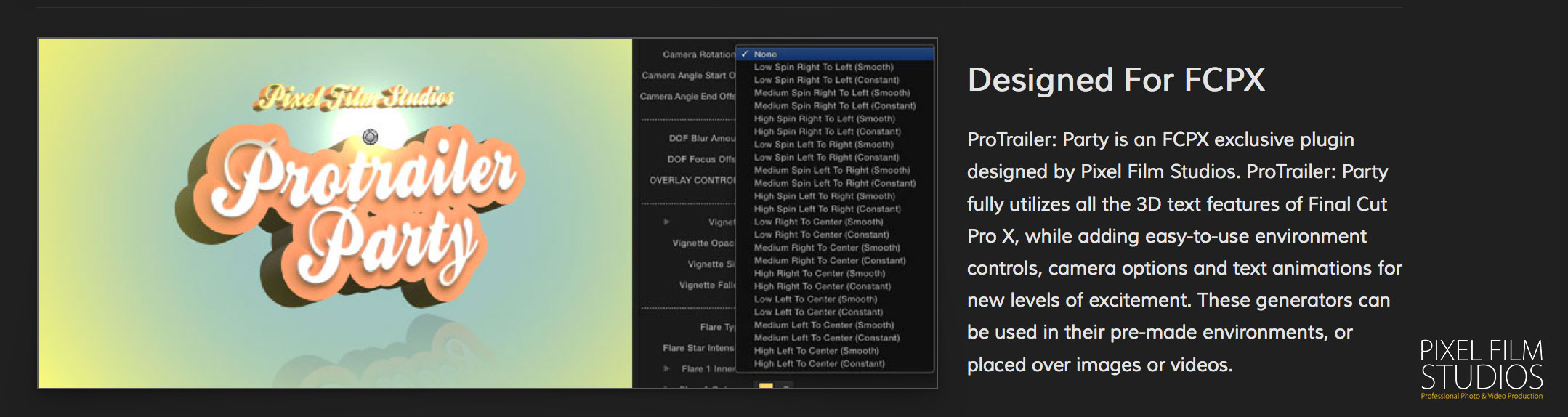Click the Designed For FCPX heading

point(1116,80)
